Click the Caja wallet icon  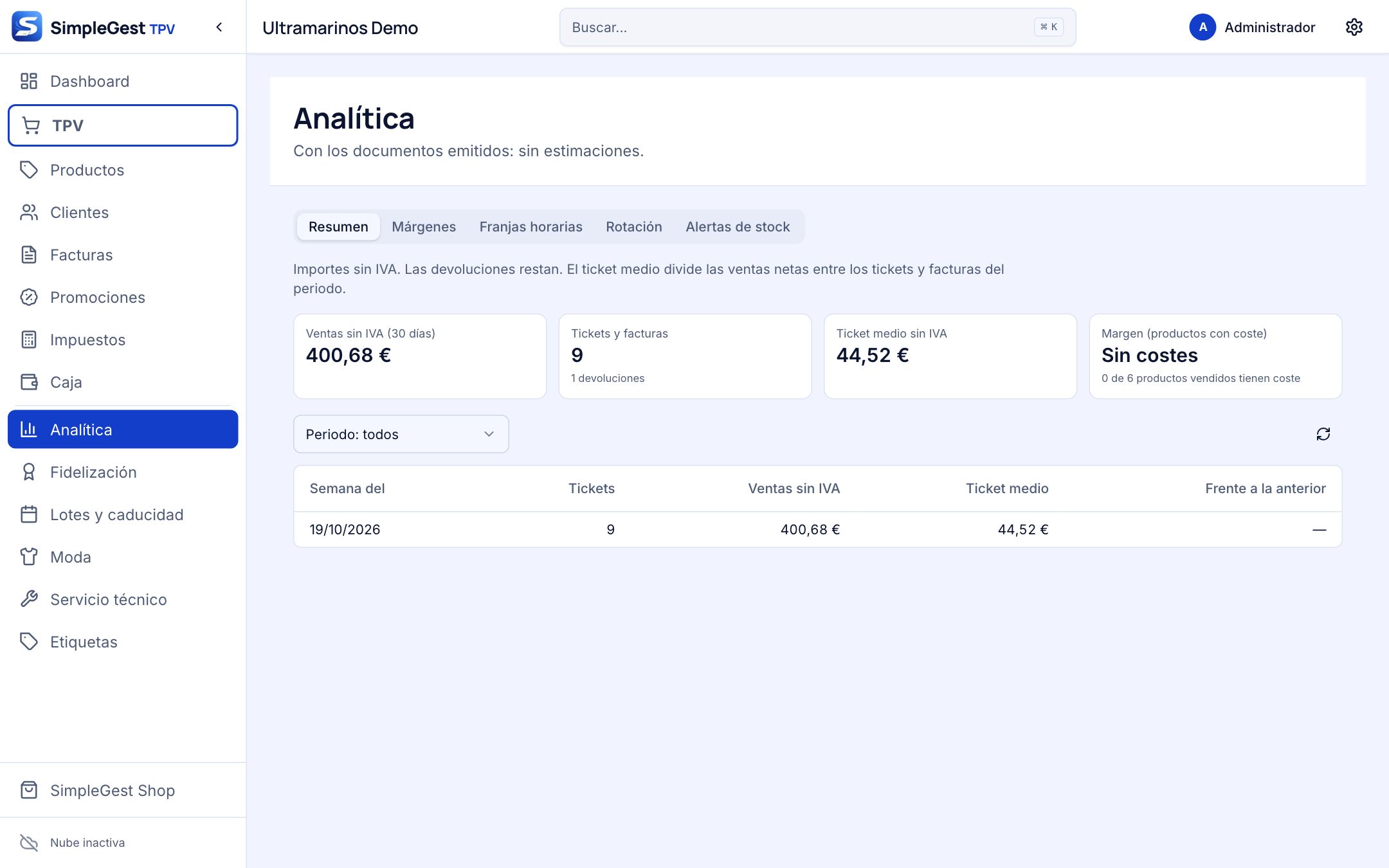29,382
